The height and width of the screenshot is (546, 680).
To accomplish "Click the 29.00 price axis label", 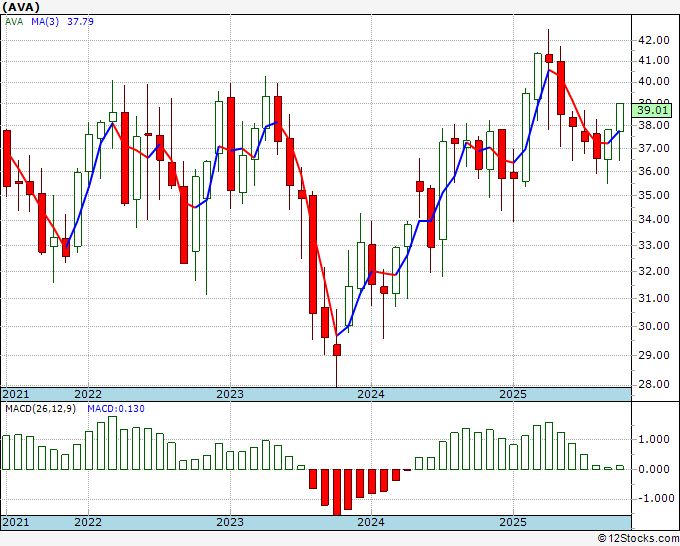I will click(x=654, y=355).
